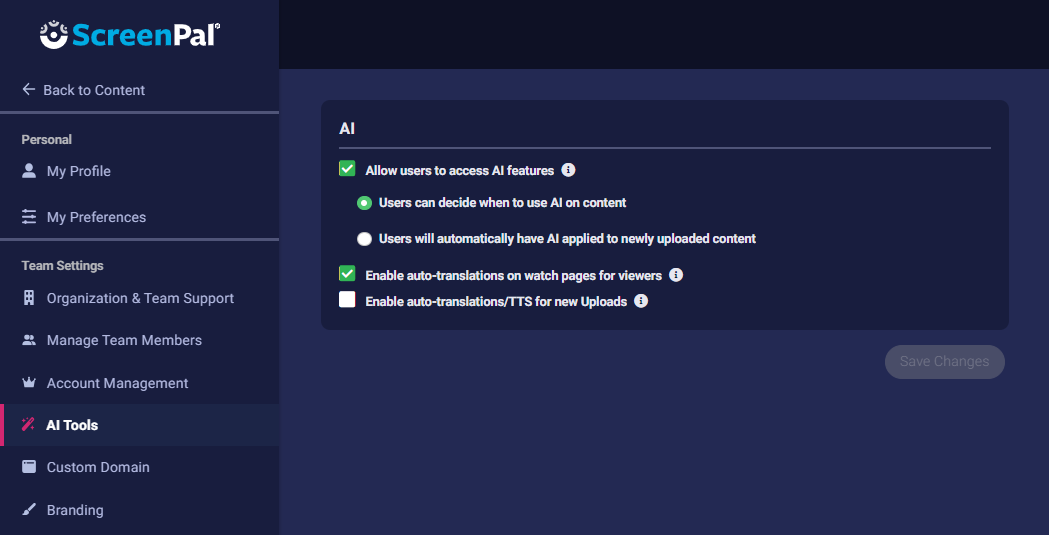Select Users can decide when to use AI
The height and width of the screenshot is (535, 1049).
pyautogui.click(x=364, y=203)
